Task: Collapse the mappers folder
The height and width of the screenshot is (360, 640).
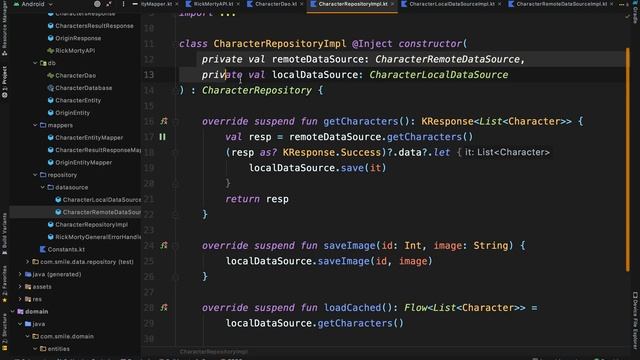Action: tap(35, 125)
